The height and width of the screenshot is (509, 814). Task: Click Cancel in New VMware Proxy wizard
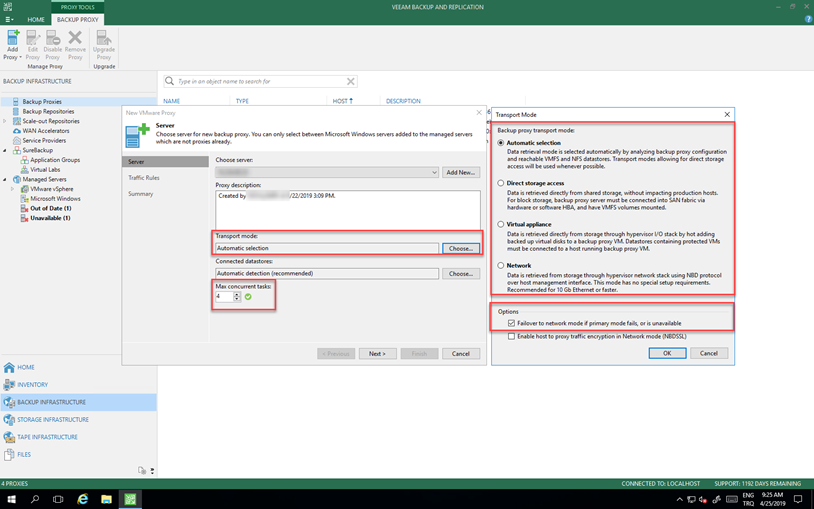(x=461, y=354)
